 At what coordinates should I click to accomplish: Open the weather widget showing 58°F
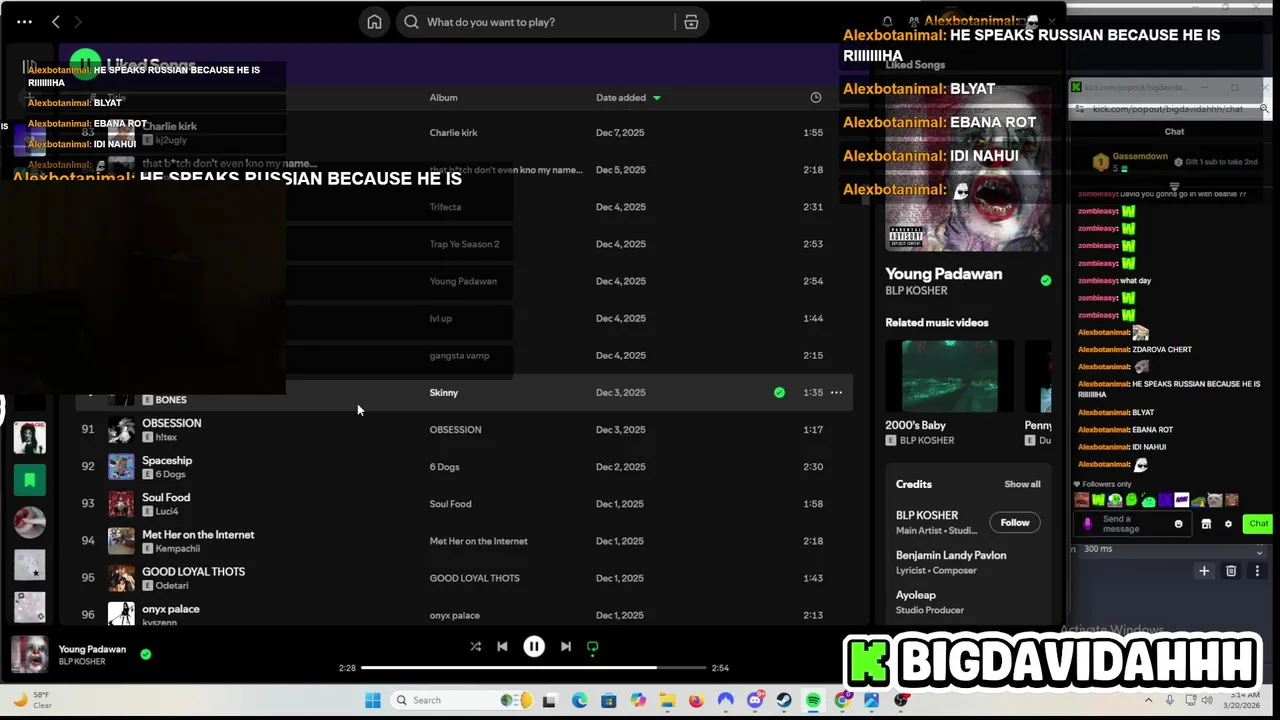[32, 700]
